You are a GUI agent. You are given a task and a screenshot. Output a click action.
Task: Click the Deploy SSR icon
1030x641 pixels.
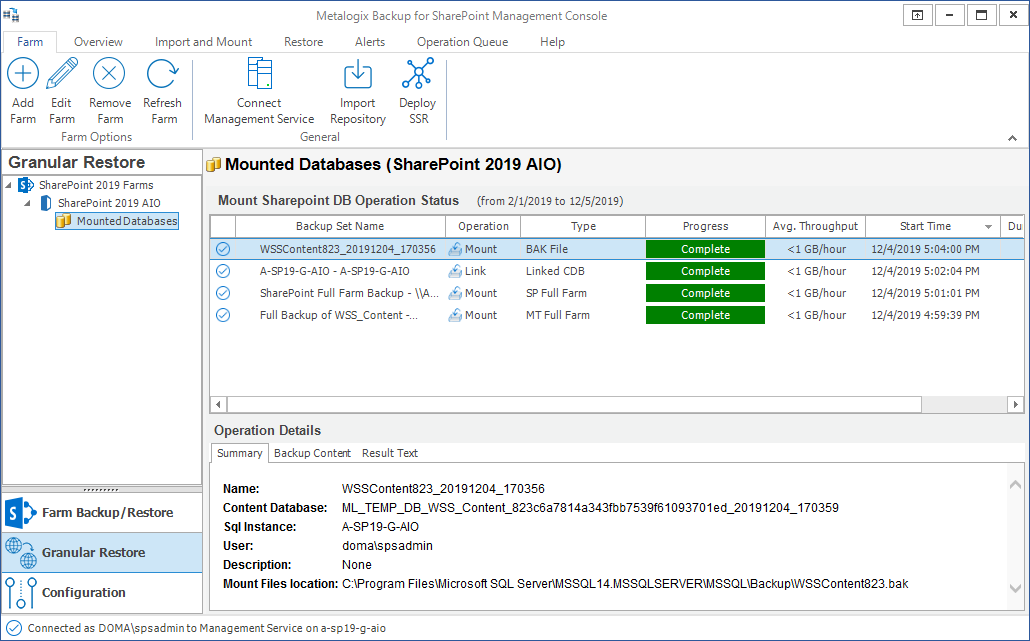(418, 73)
